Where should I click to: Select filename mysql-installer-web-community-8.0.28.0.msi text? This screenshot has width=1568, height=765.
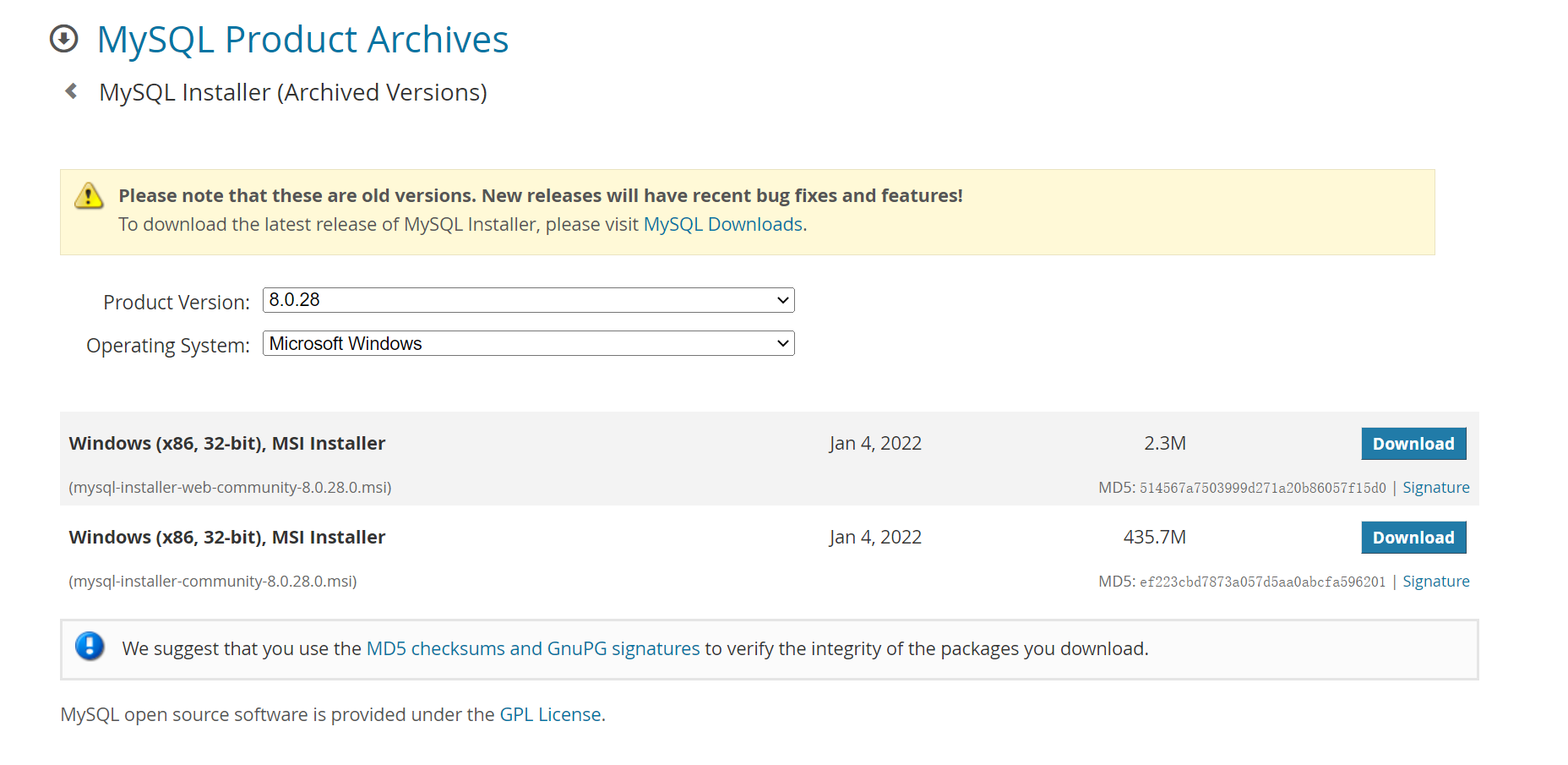tap(230, 488)
